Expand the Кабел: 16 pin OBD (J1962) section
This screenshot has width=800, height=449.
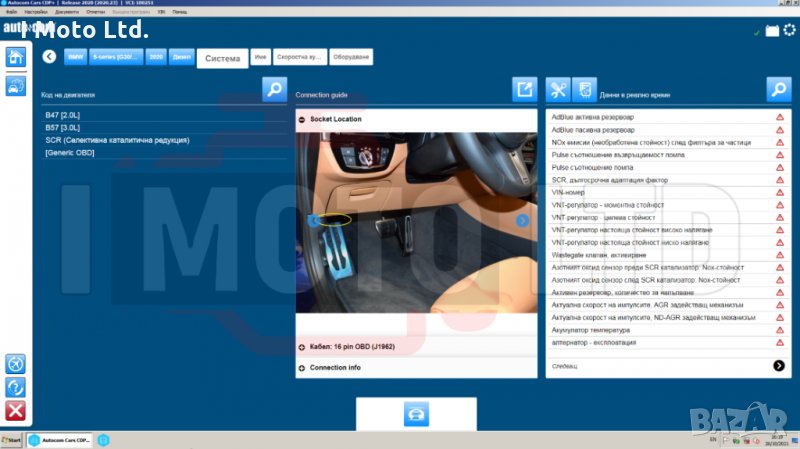302,347
